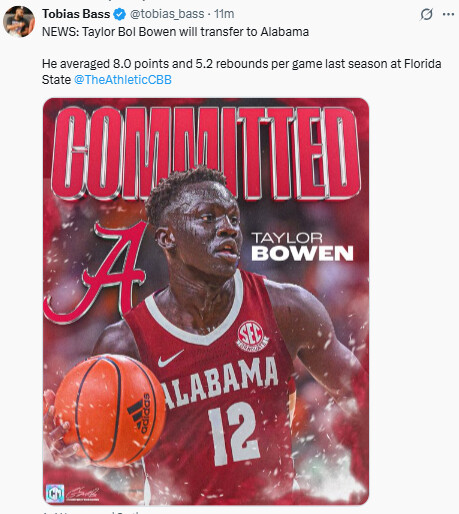Click the Alabama script A logo
Image resolution: width=459 pixels, height=514 pixels.
pyautogui.click(x=96, y=272)
